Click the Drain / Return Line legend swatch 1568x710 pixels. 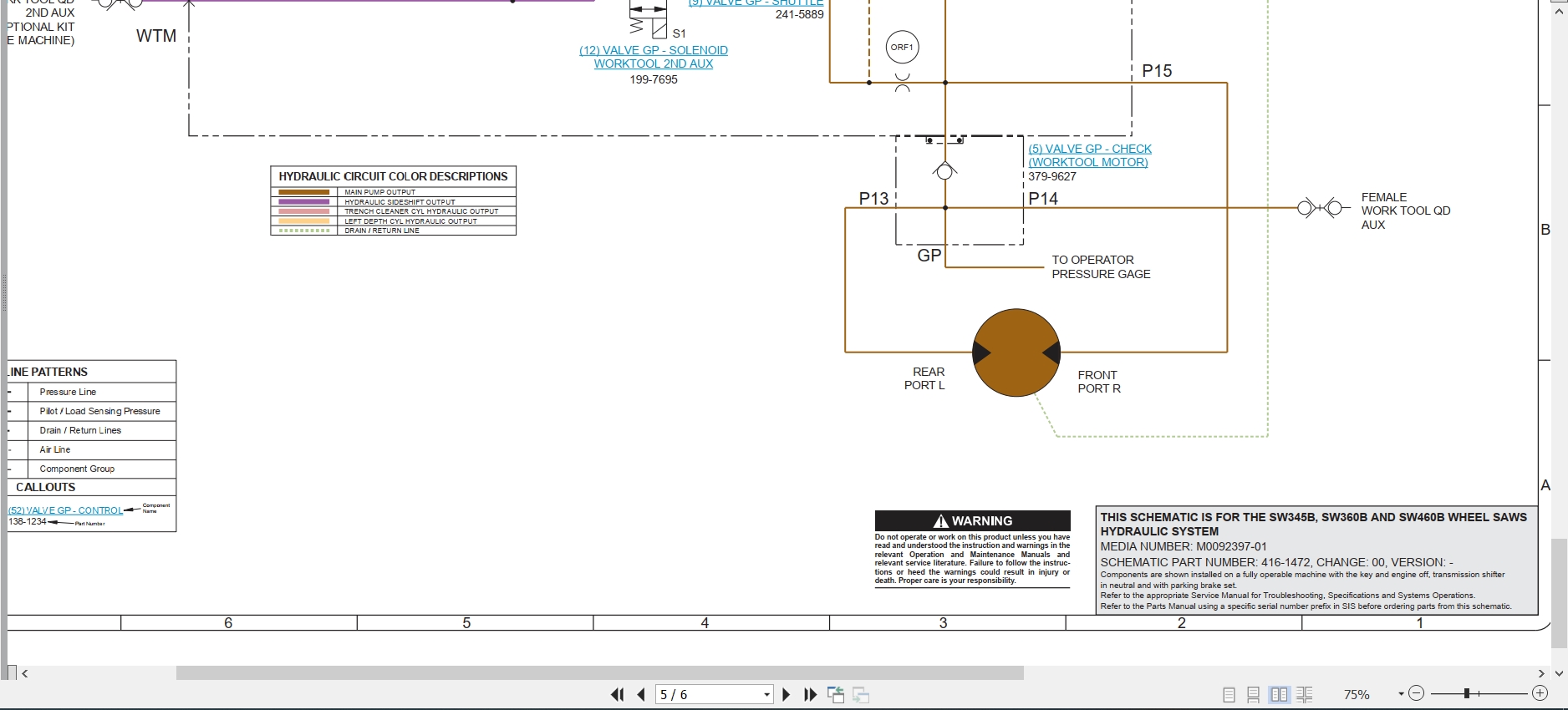(x=303, y=231)
